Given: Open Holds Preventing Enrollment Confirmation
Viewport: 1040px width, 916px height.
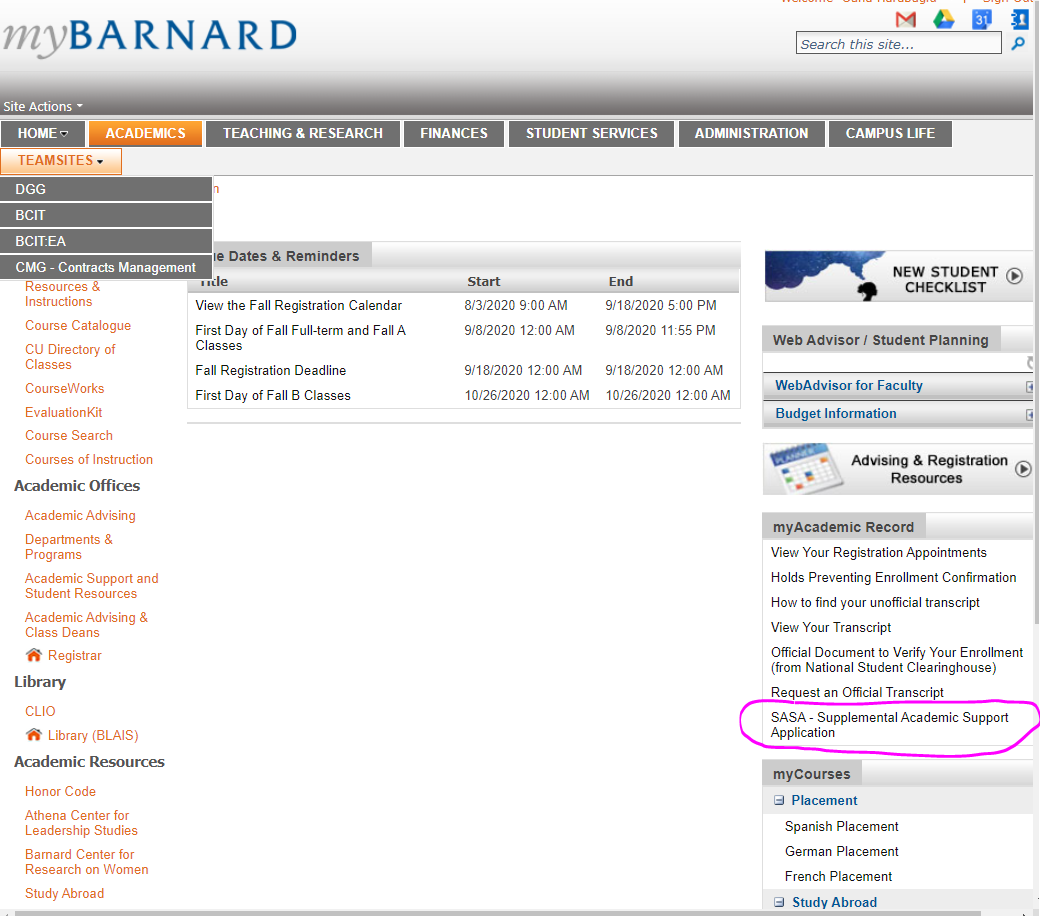Looking at the screenshot, I should click(893, 578).
